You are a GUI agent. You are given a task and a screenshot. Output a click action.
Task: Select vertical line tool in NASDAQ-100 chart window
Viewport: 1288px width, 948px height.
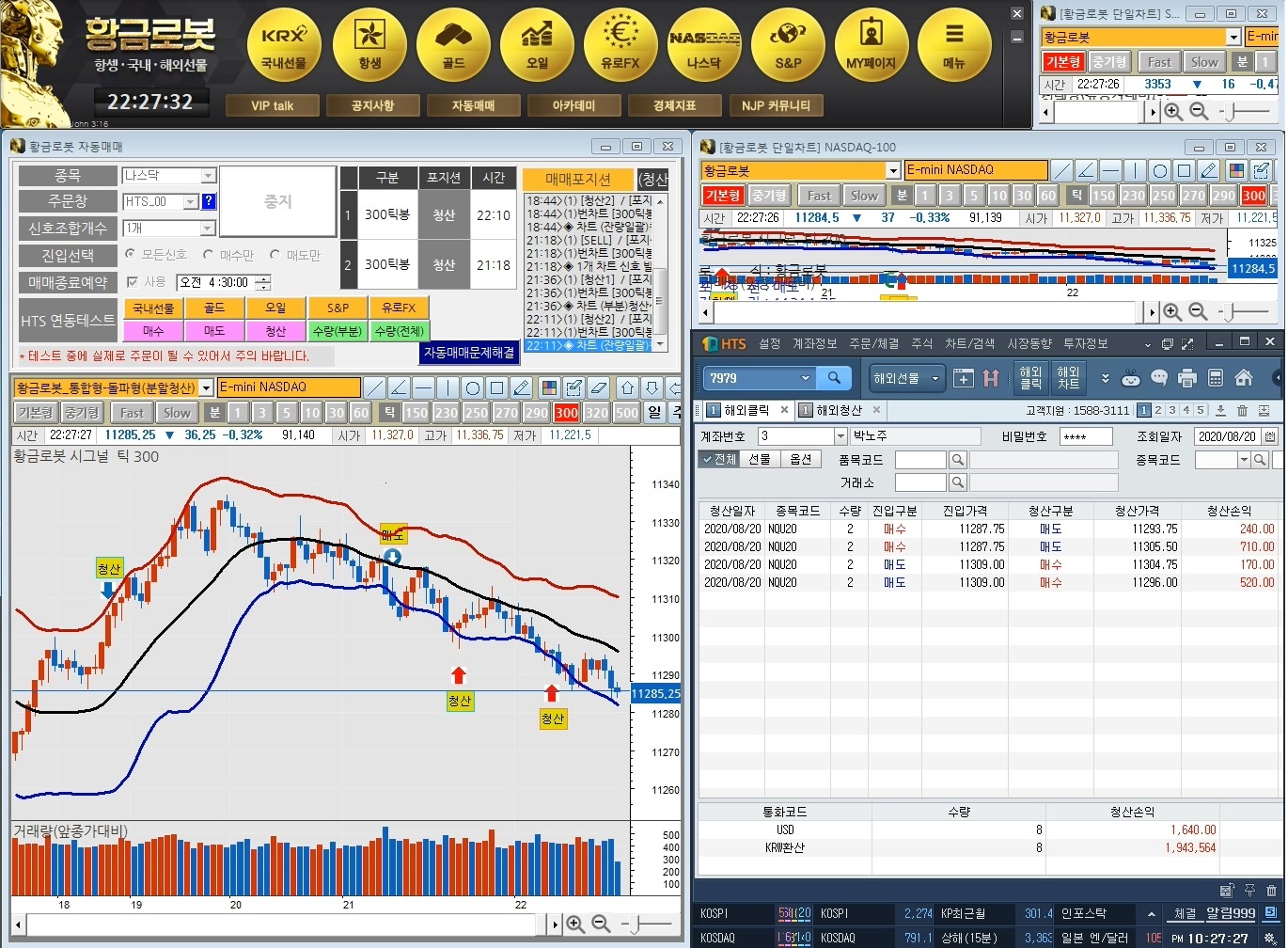pyautogui.click(x=1136, y=170)
